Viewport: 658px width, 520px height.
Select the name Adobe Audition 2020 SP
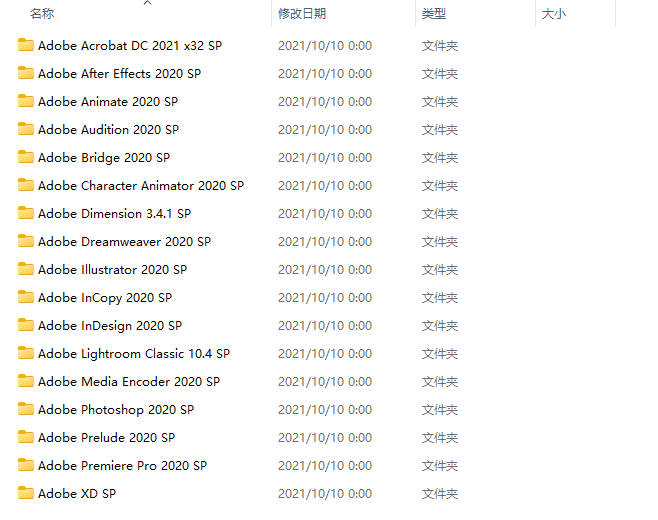pos(109,129)
